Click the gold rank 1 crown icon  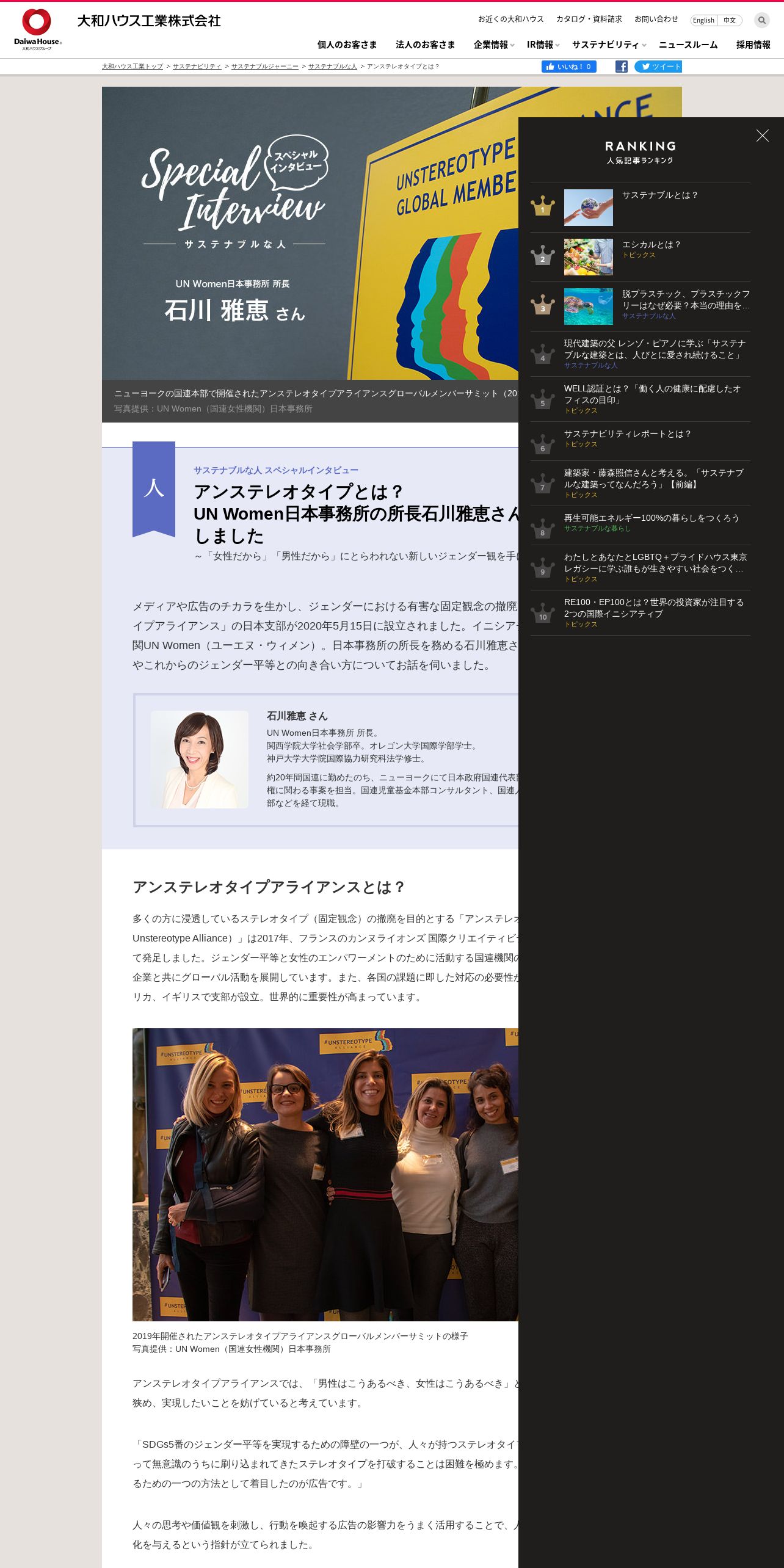542,206
